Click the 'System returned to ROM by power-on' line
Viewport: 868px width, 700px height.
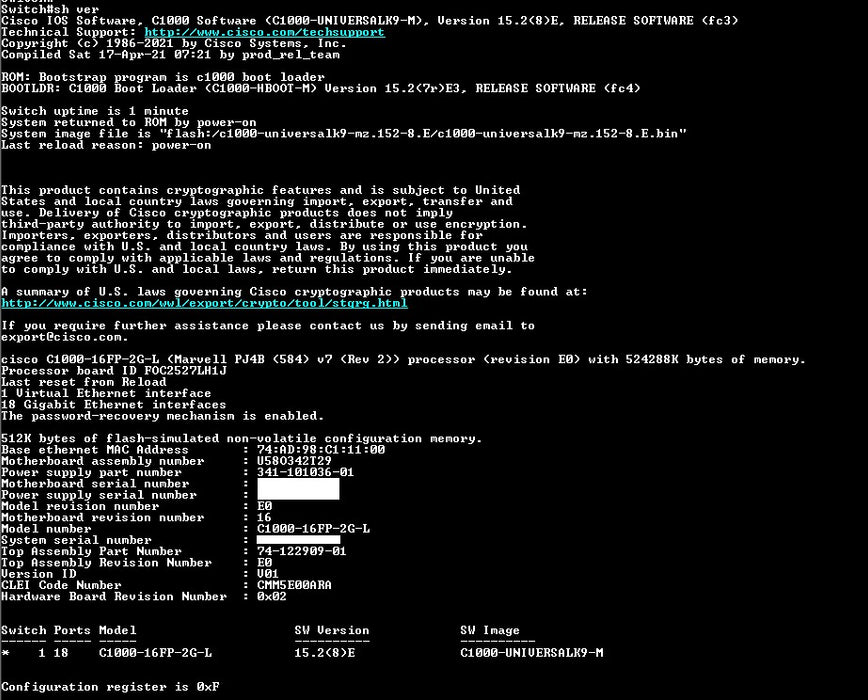point(128,122)
